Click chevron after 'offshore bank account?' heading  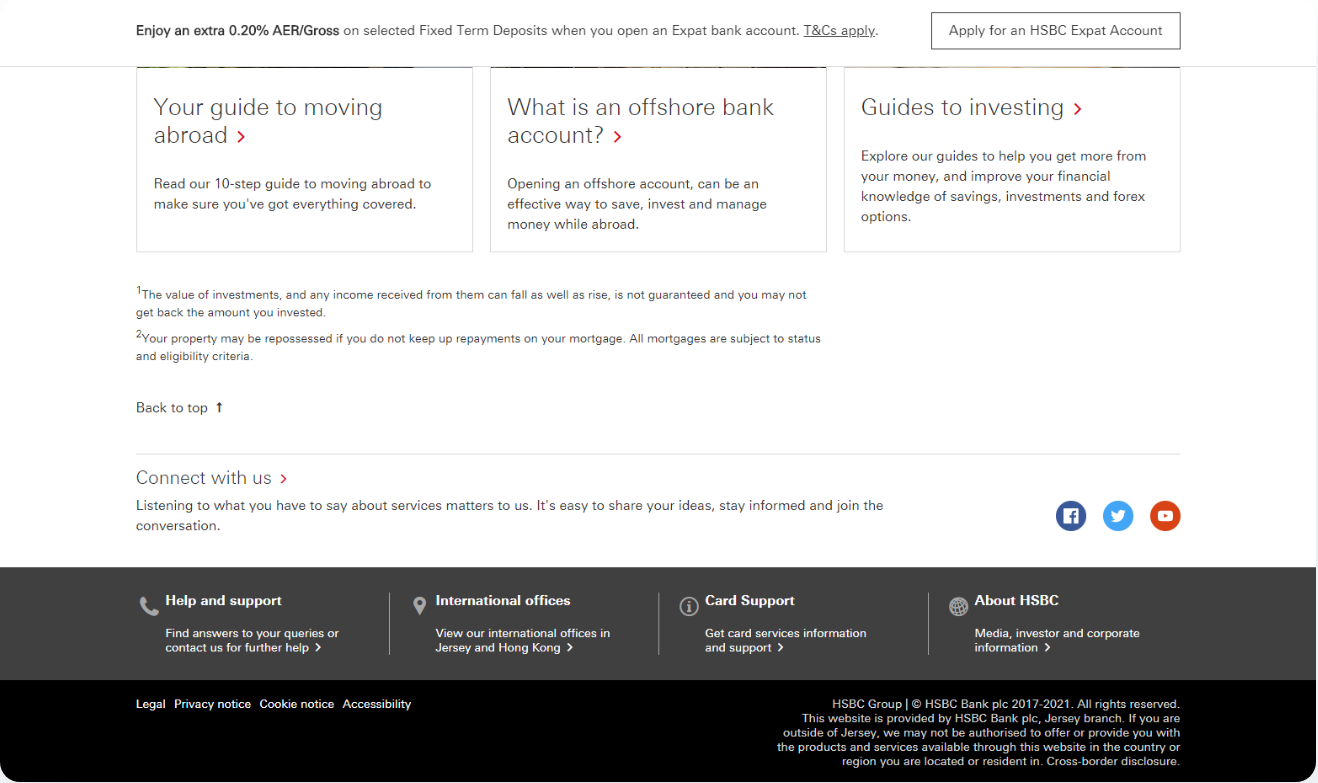tap(617, 137)
